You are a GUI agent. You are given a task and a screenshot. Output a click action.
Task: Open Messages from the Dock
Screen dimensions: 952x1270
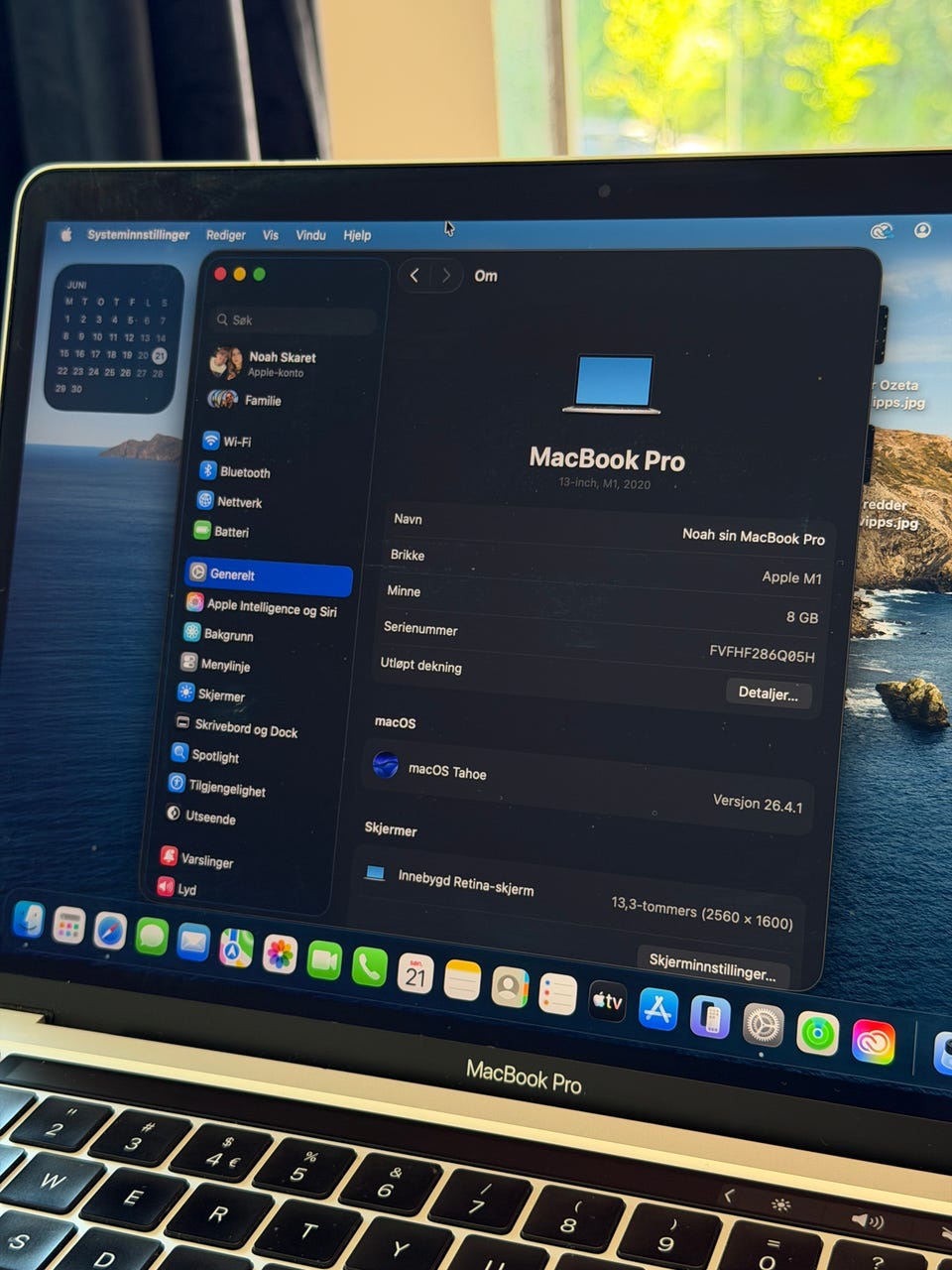pyautogui.click(x=151, y=936)
